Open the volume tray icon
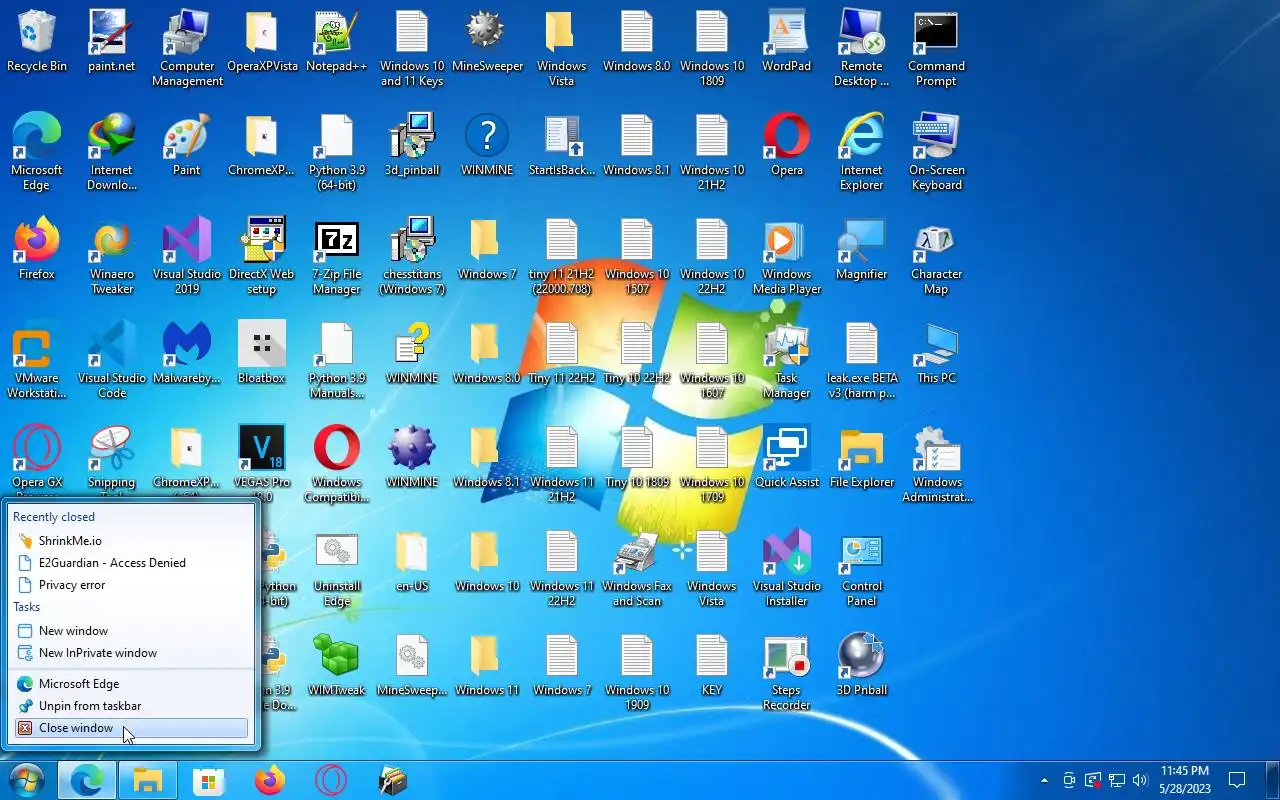 1140,780
